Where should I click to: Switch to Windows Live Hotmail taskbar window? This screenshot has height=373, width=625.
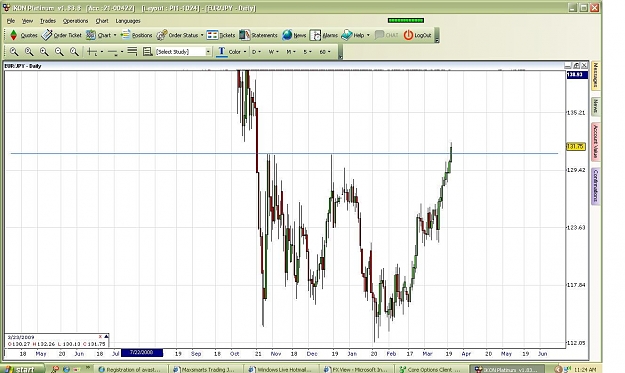tap(281, 369)
